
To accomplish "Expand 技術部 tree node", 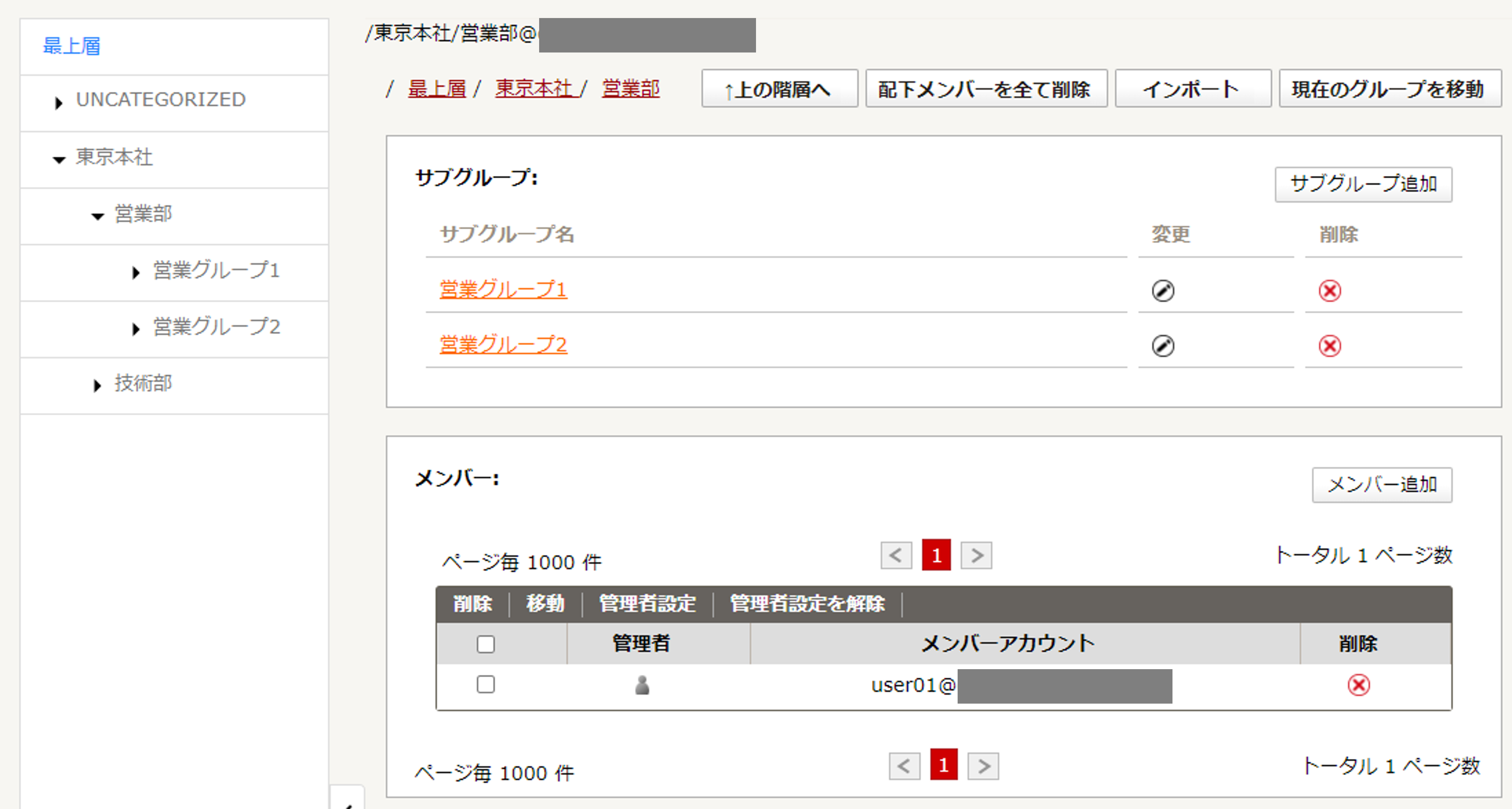I will [97, 385].
